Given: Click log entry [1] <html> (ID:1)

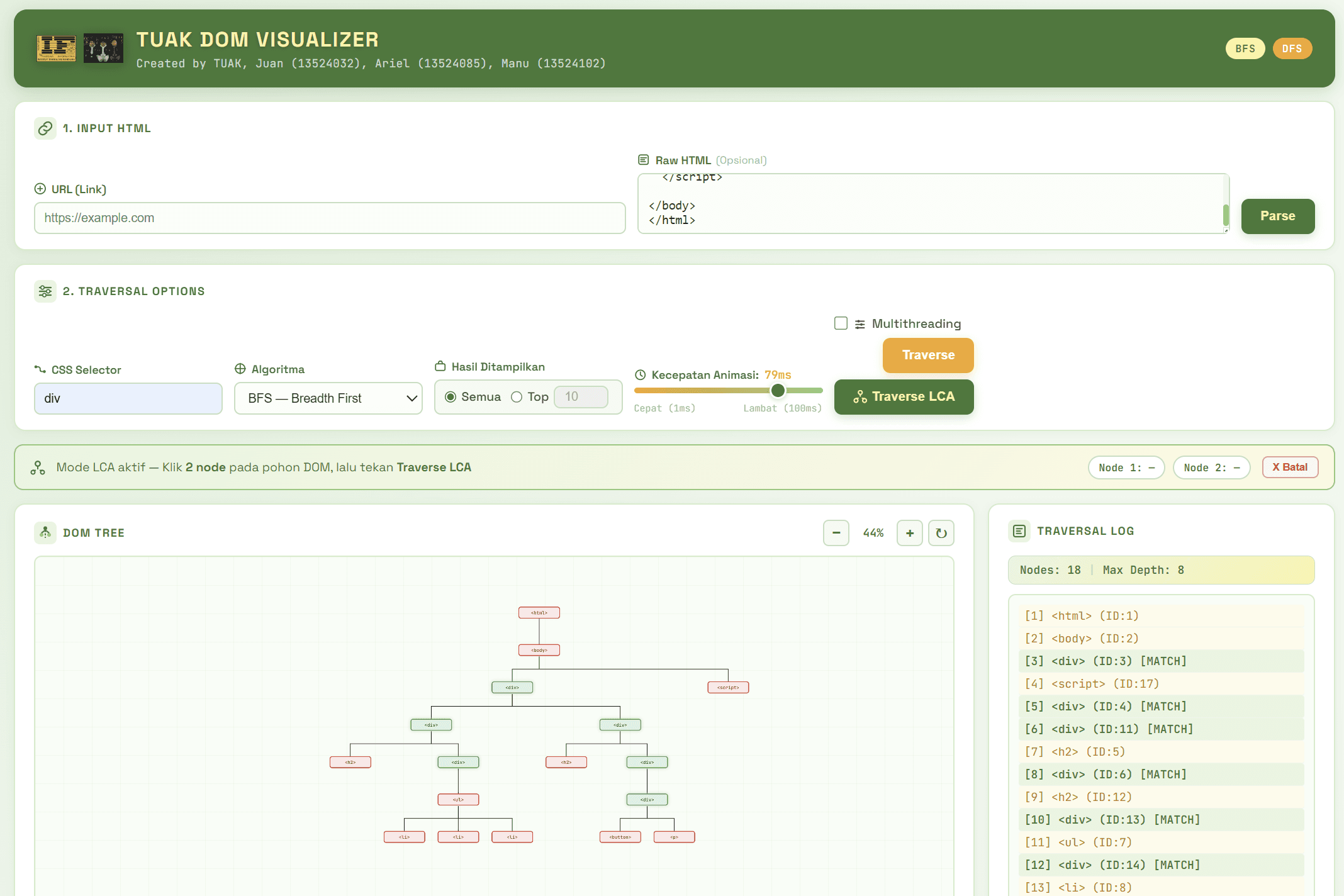Looking at the screenshot, I should [x=1161, y=616].
